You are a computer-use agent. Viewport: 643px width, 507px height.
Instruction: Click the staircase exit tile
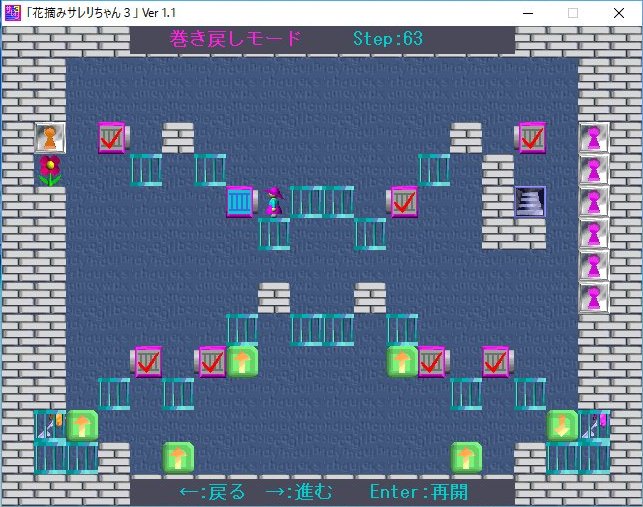529,201
